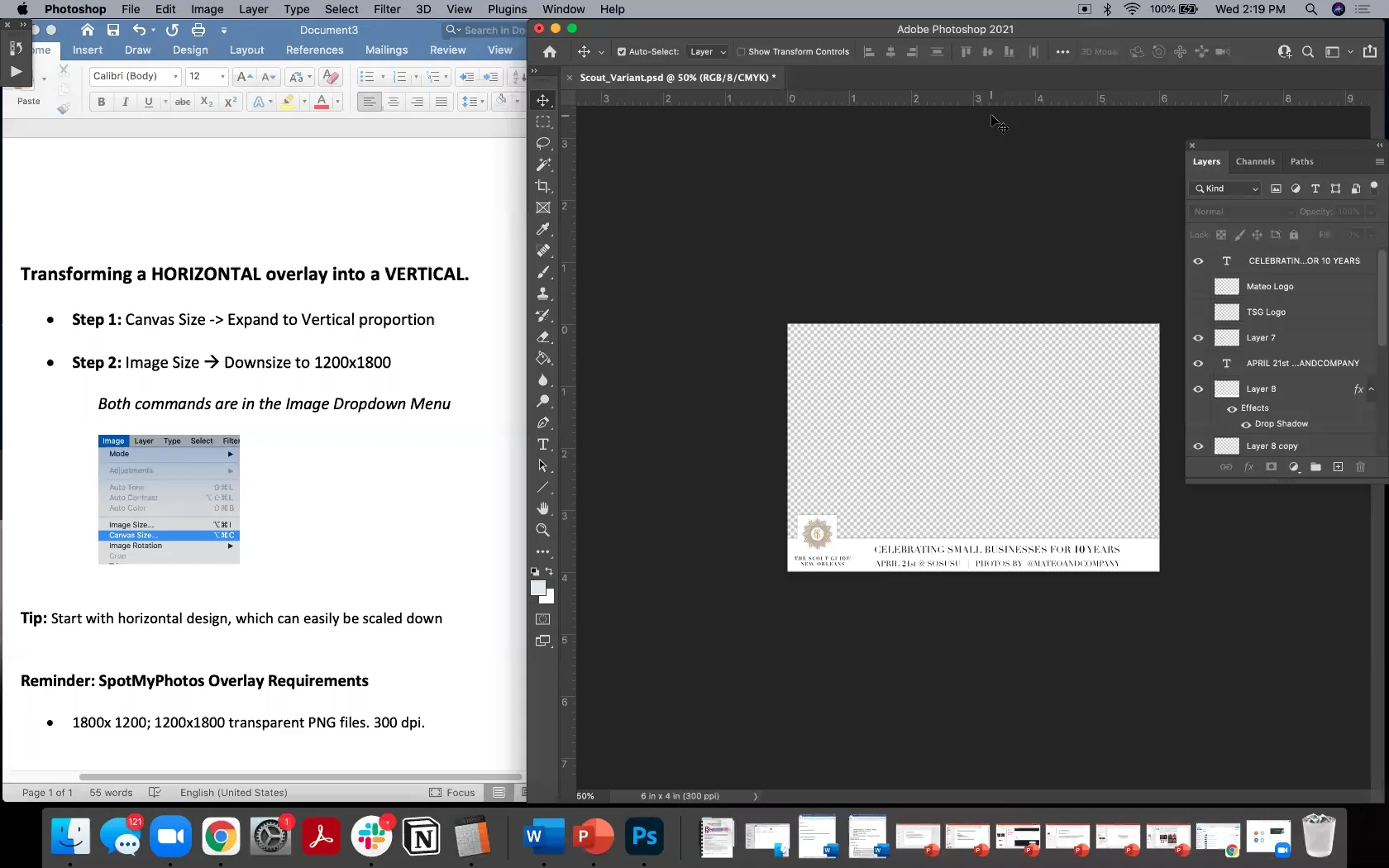The image size is (1389, 868).
Task: Click Underline button in Word ribbon
Action: click(x=148, y=102)
